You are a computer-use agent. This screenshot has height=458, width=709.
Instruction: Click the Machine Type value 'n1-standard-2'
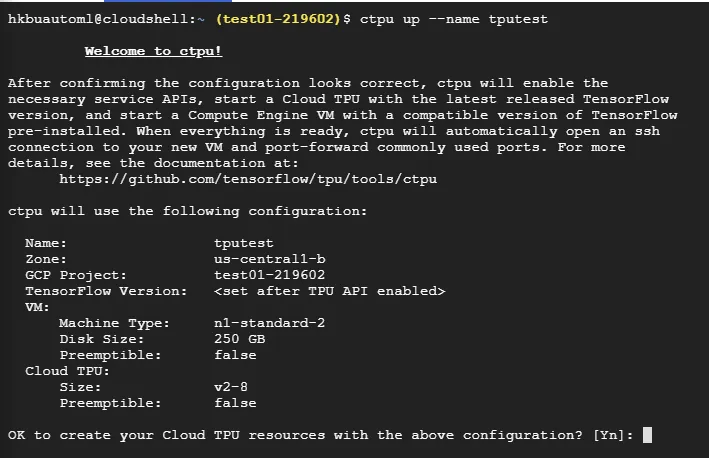(x=269, y=323)
